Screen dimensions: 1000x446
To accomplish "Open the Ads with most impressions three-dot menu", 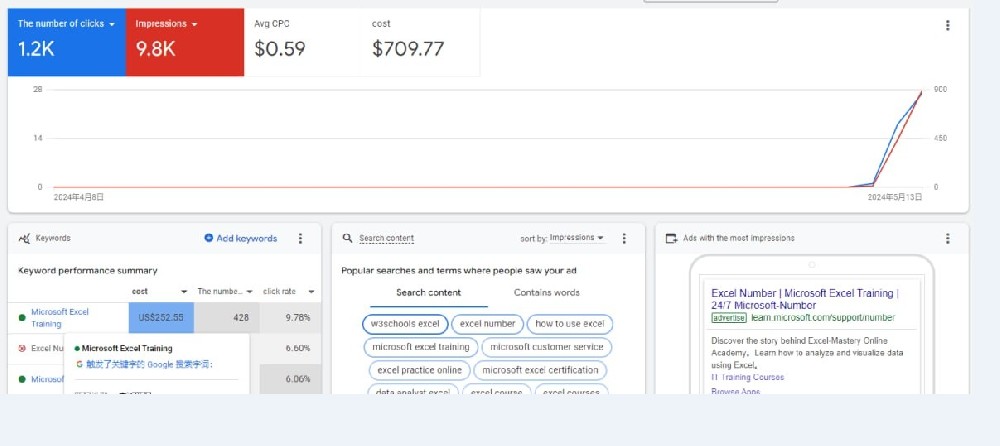I will (947, 238).
